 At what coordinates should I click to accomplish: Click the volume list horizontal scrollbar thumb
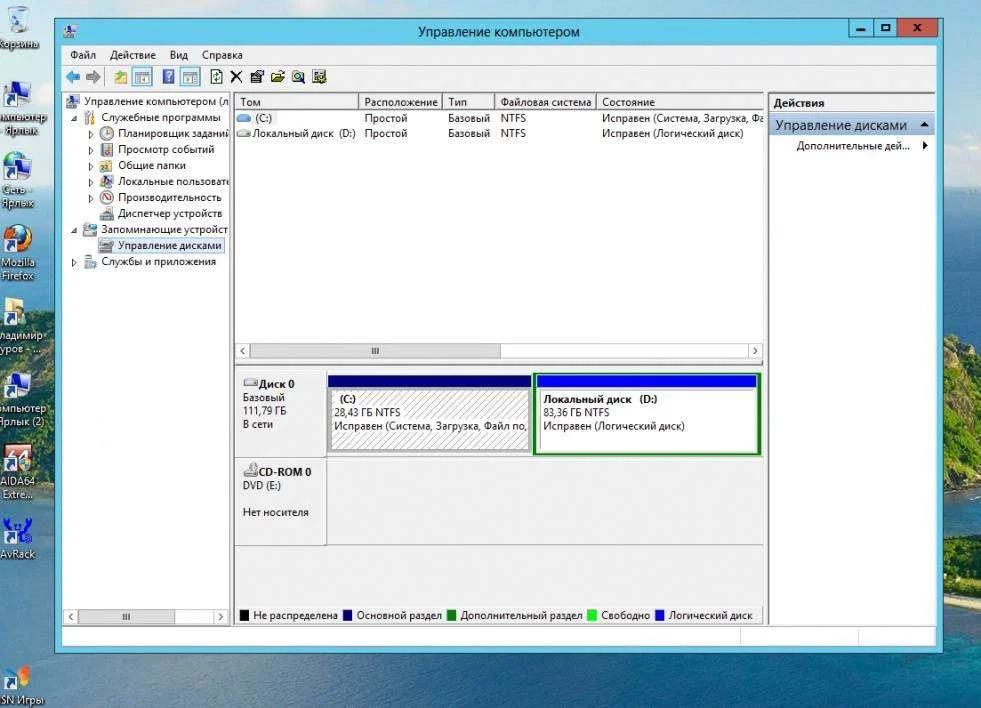pyautogui.click(x=375, y=351)
